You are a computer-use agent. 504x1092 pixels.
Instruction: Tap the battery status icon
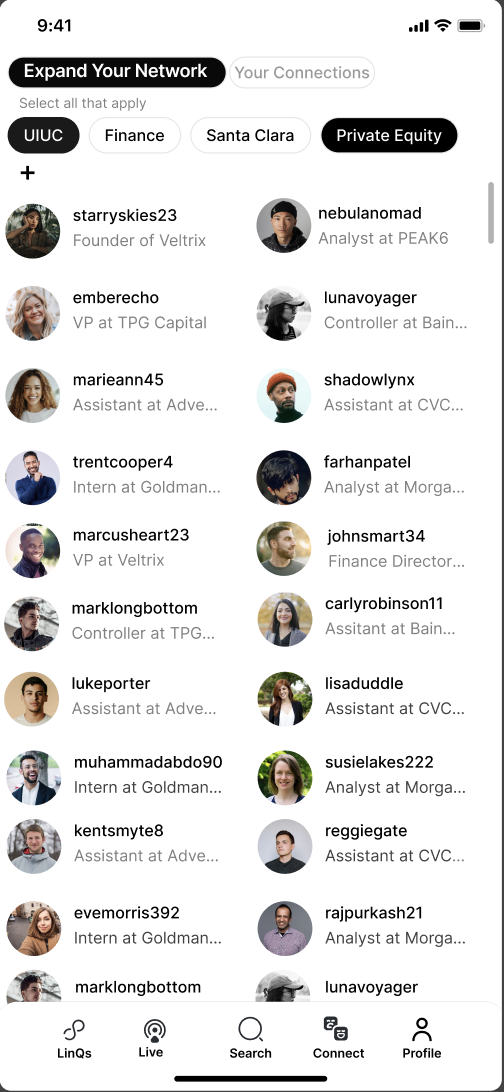point(471,26)
